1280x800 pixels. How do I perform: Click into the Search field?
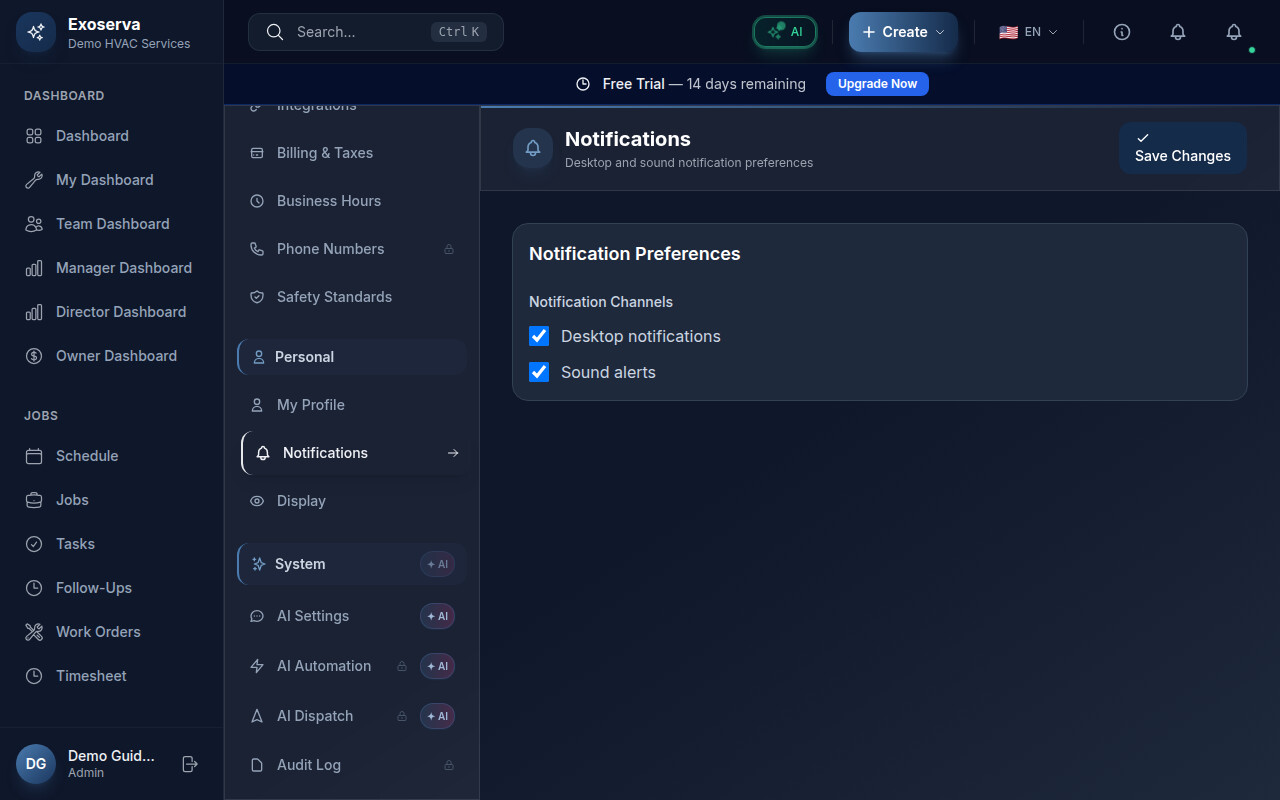pos(360,32)
